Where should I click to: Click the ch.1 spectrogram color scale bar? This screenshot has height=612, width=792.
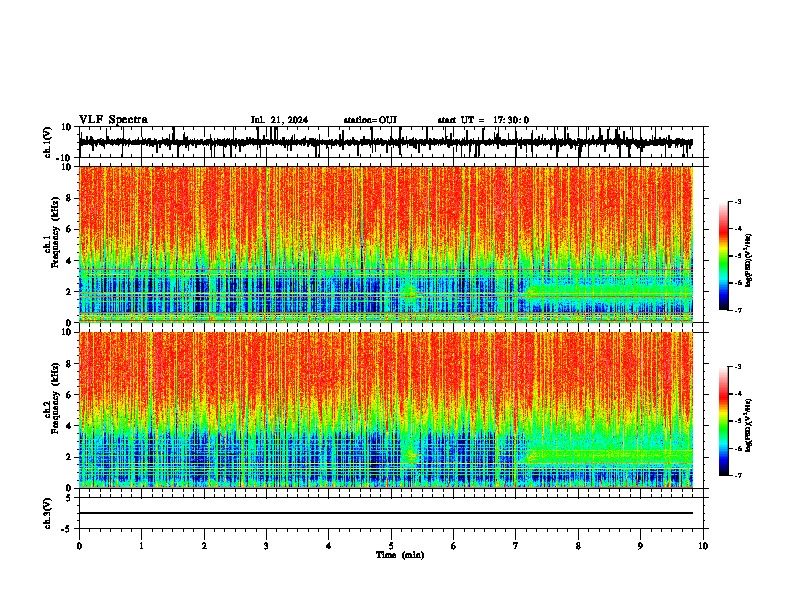click(x=724, y=256)
